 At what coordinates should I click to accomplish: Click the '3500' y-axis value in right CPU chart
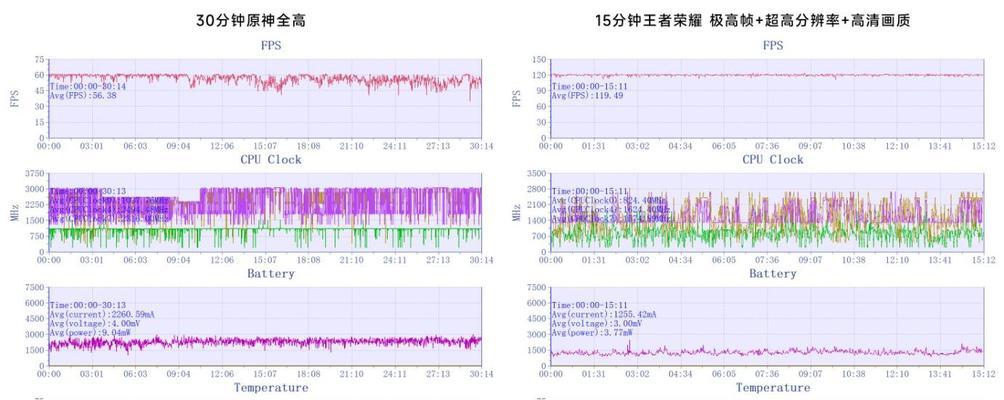(x=536, y=173)
